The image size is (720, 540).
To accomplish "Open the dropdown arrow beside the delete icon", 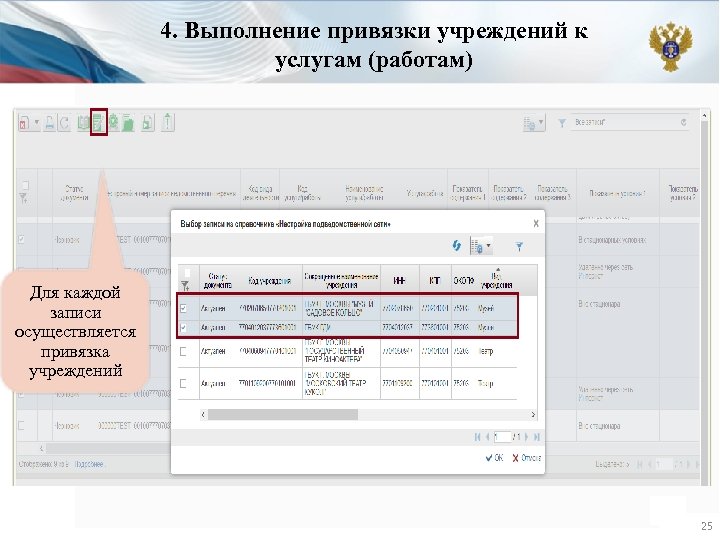I will tap(37, 123).
